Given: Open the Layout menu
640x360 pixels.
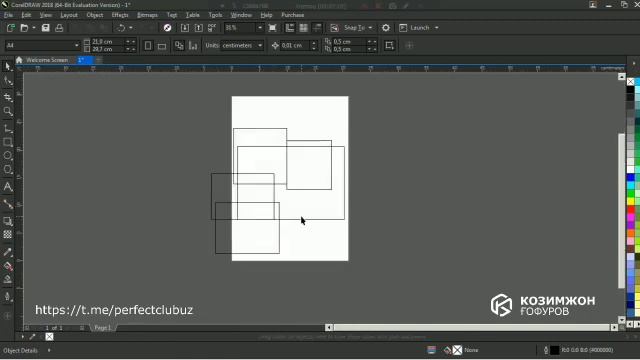Looking at the screenshot, I should 69,15.
